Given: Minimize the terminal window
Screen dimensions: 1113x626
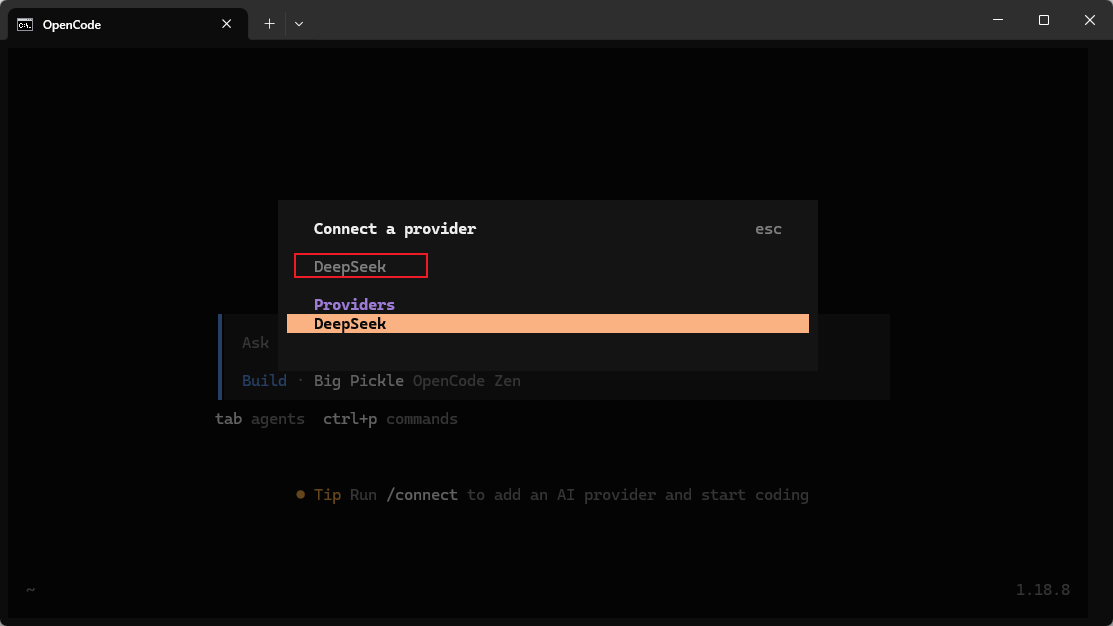Looking at the screenshot, I should 998,20.
